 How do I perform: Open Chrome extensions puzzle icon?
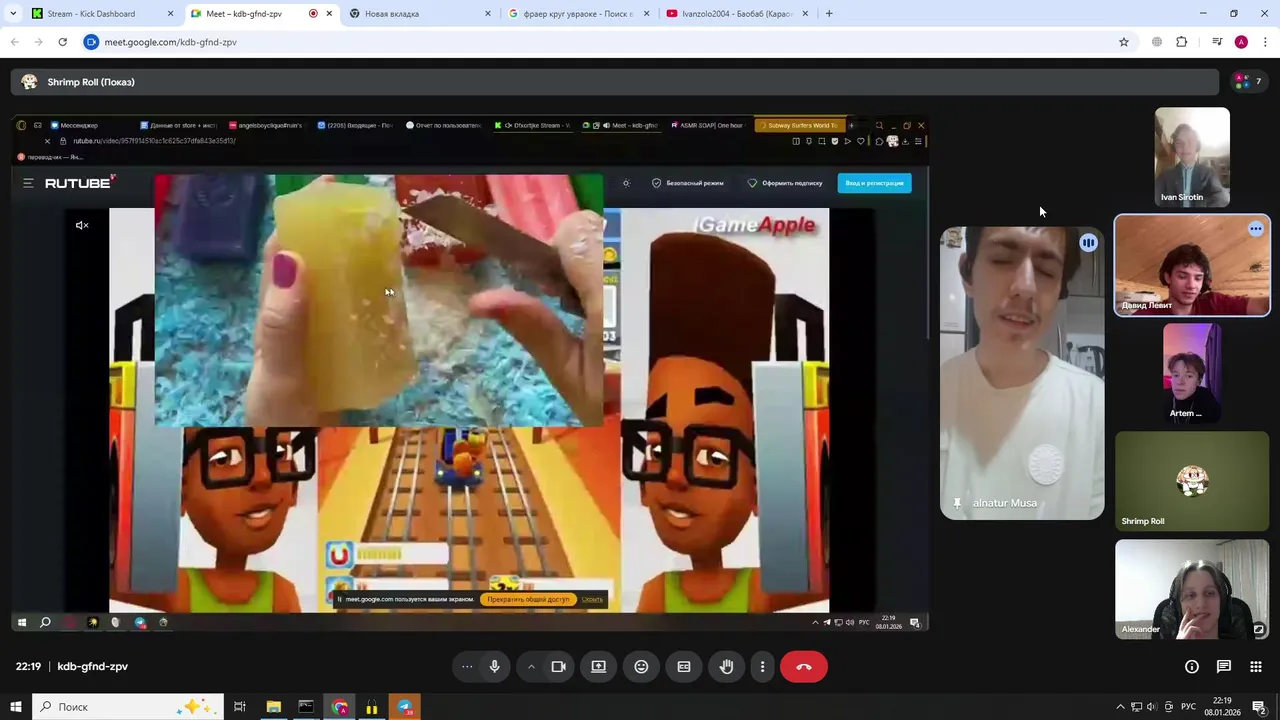coord(1182,42)
